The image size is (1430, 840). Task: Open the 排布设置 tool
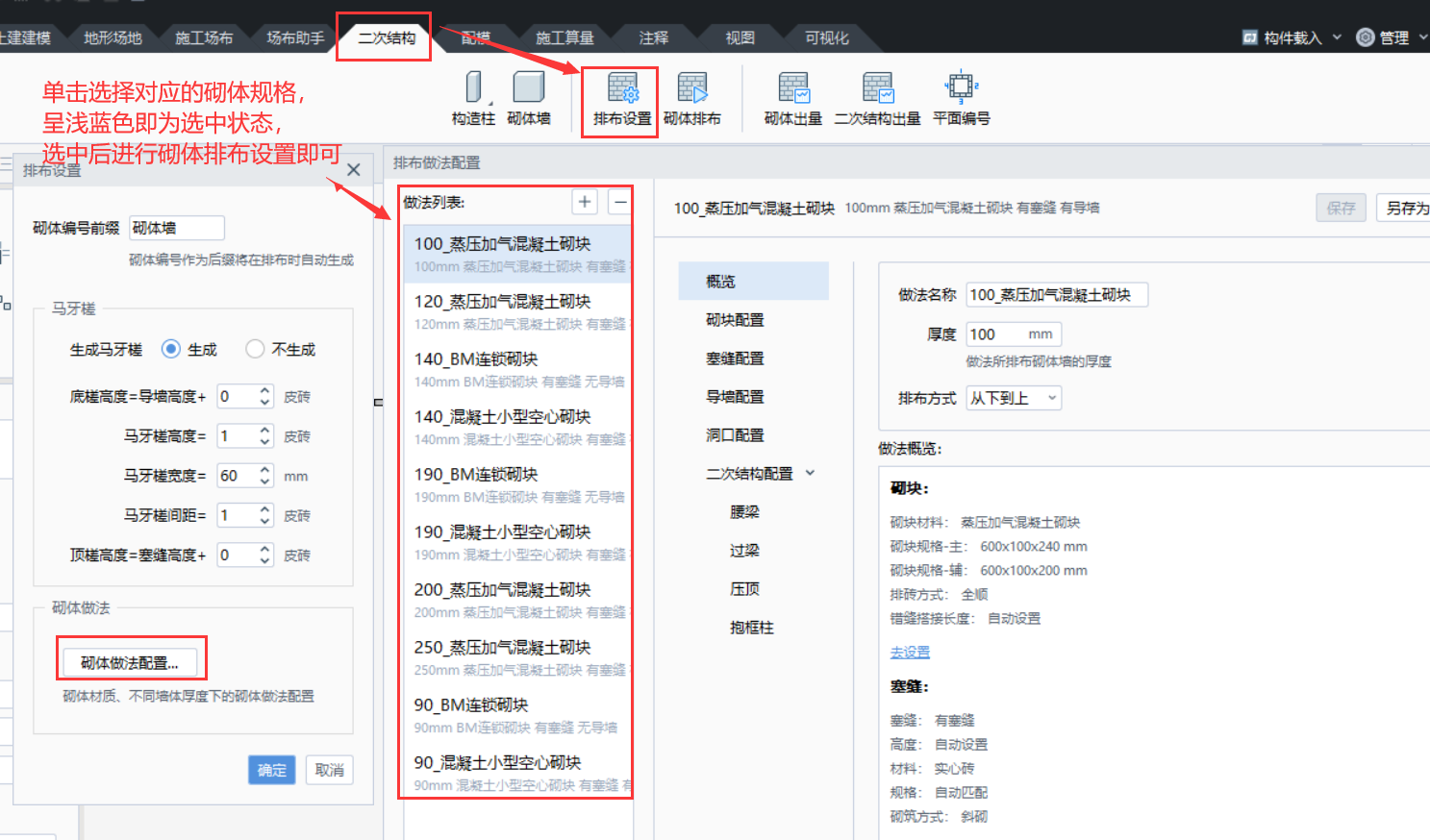point(622,100)
